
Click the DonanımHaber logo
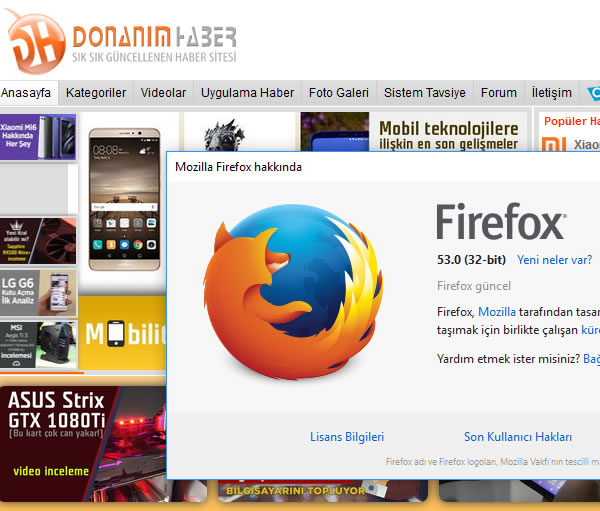pos(122,42)
